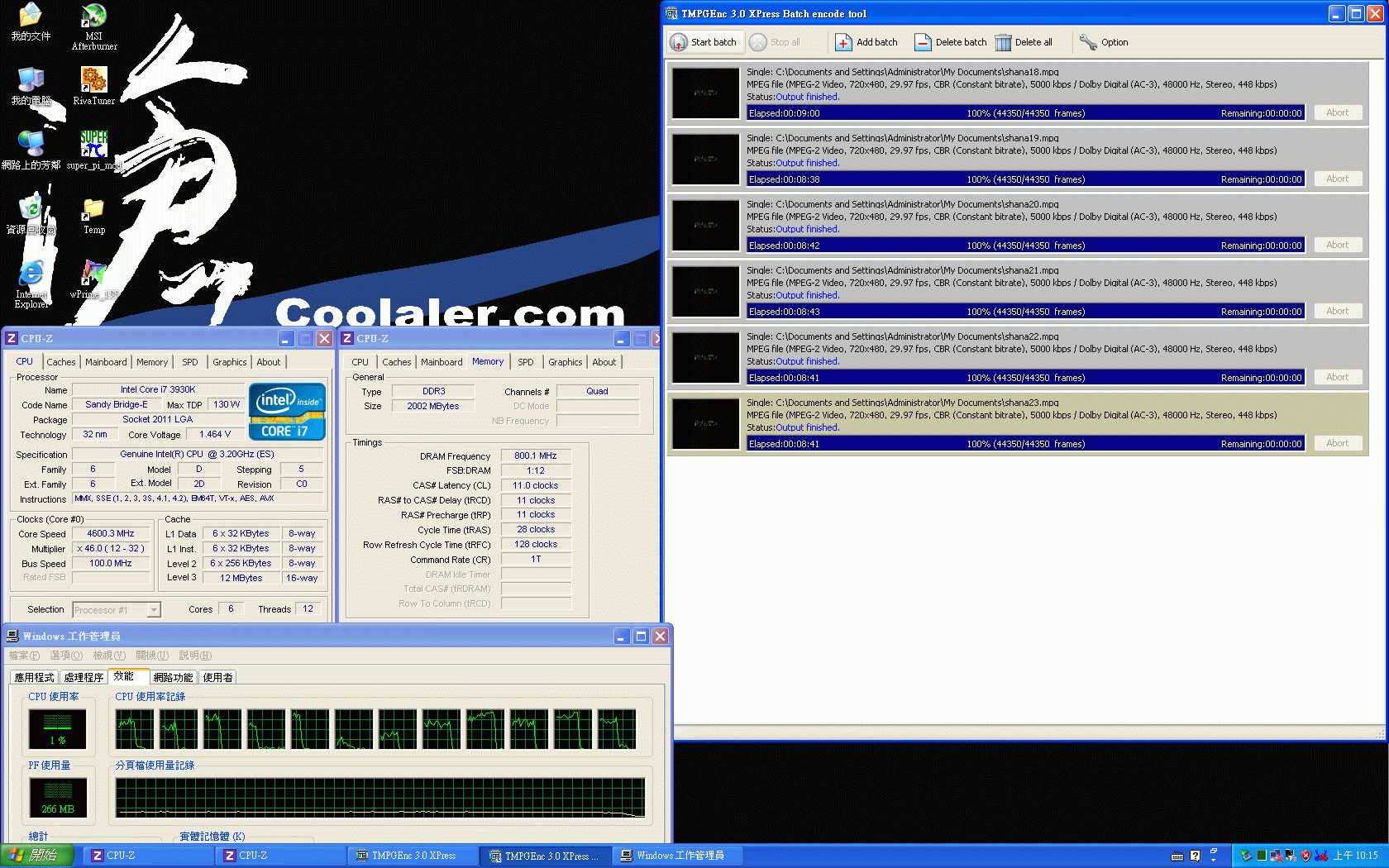Click the PF usage 266 MB meter
This screenshot has width=1389, height=868.
pos(57,797)
